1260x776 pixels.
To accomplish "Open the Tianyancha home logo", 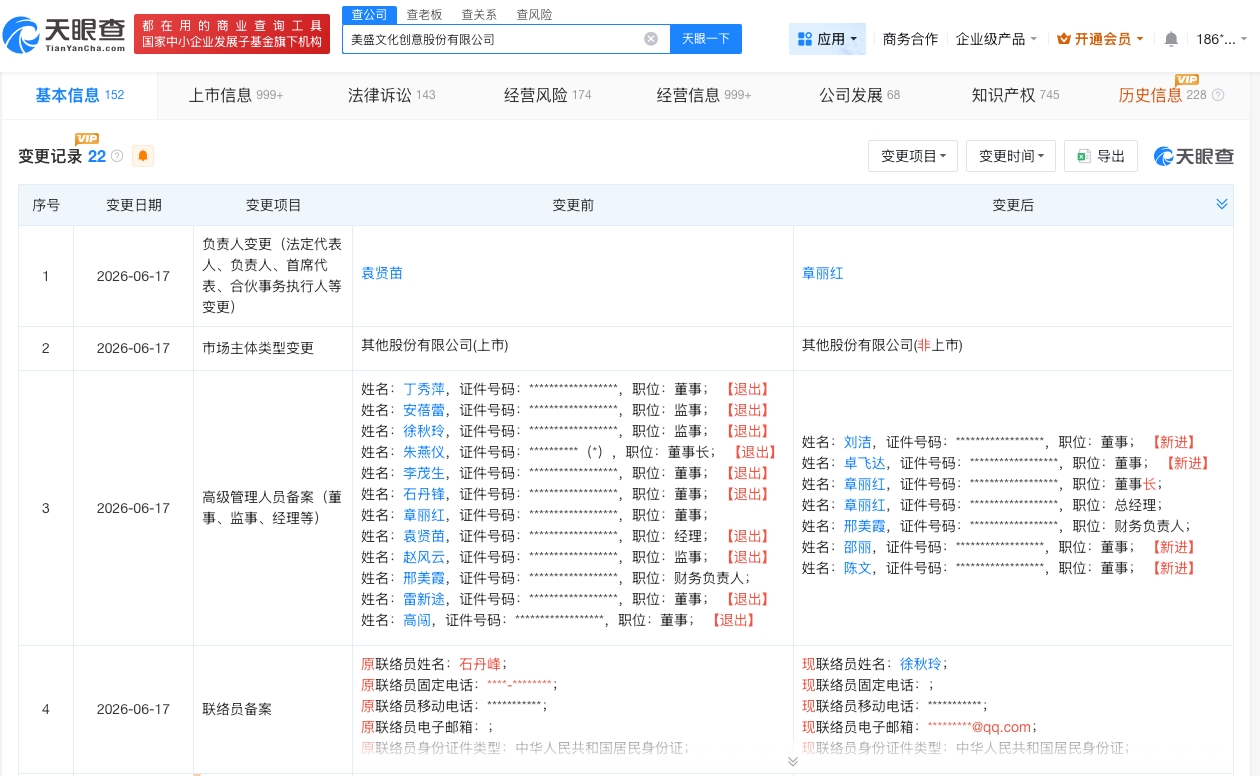I will [65, 35].
